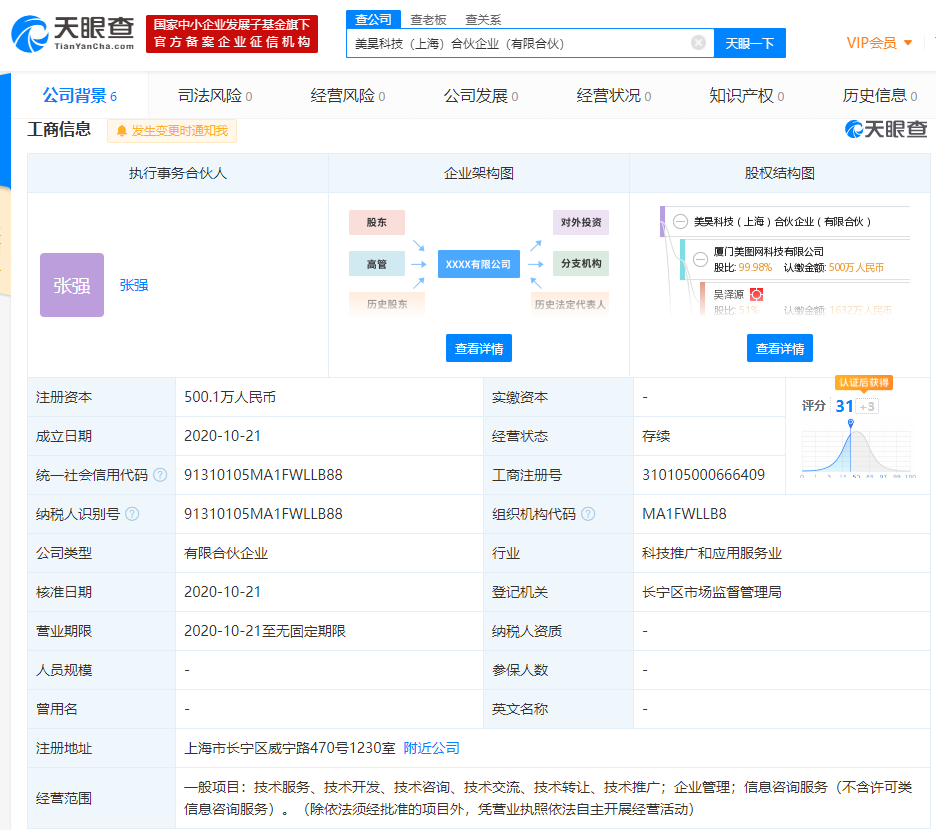Click organization code MA1FWLLB8
936x830 pixels.
pyautogui.click(x=684, y=514)
